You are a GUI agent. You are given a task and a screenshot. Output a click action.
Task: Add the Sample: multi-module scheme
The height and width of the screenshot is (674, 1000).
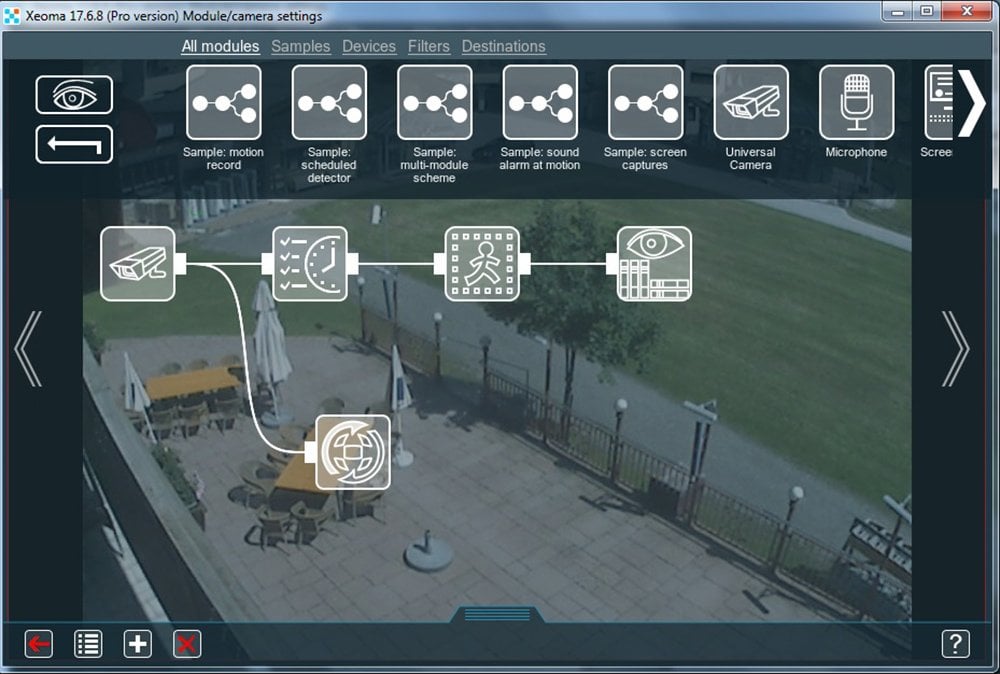click(434, 102)
